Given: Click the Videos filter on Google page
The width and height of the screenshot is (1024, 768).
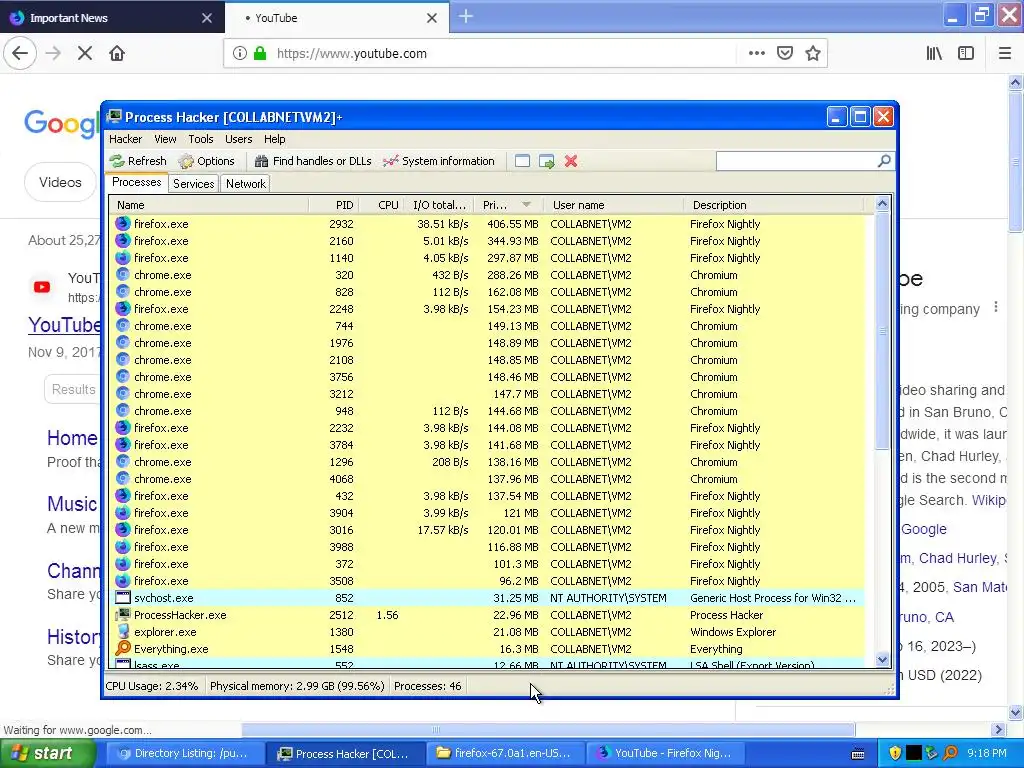Looking at the screenshot, I should coord(60,182).
